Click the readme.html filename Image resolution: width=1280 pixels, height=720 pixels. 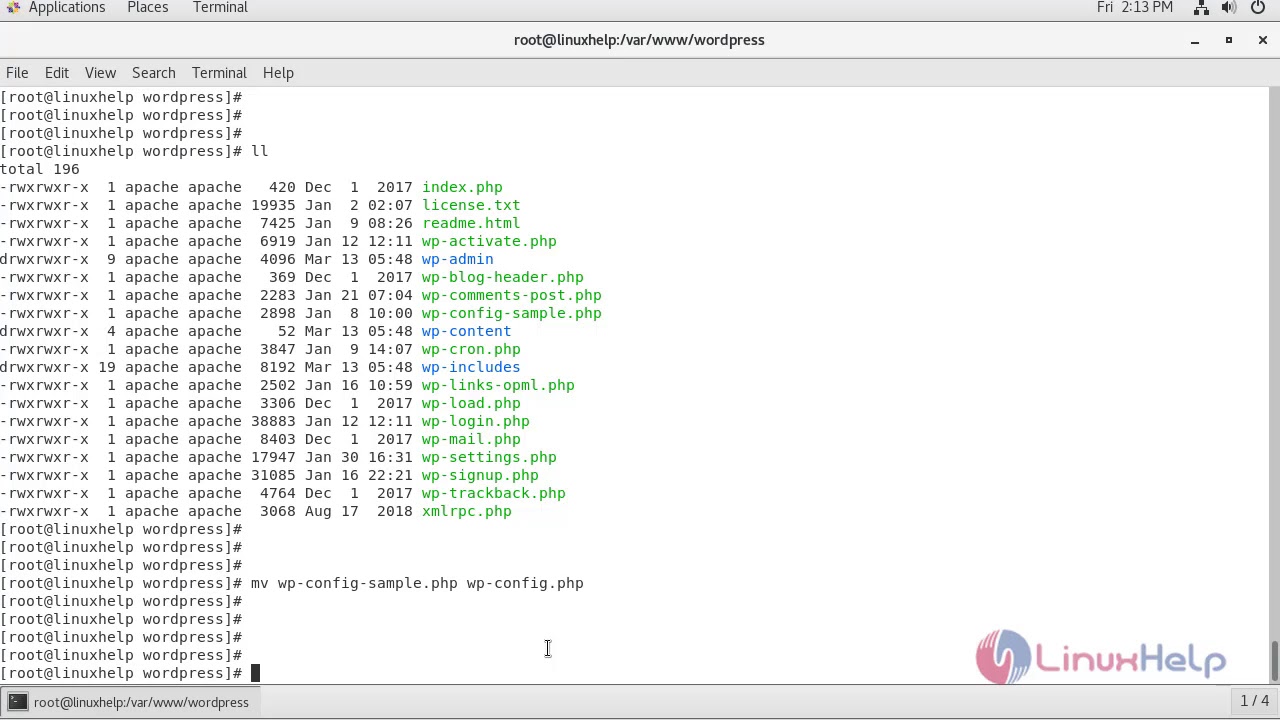[x=471, y=223]
